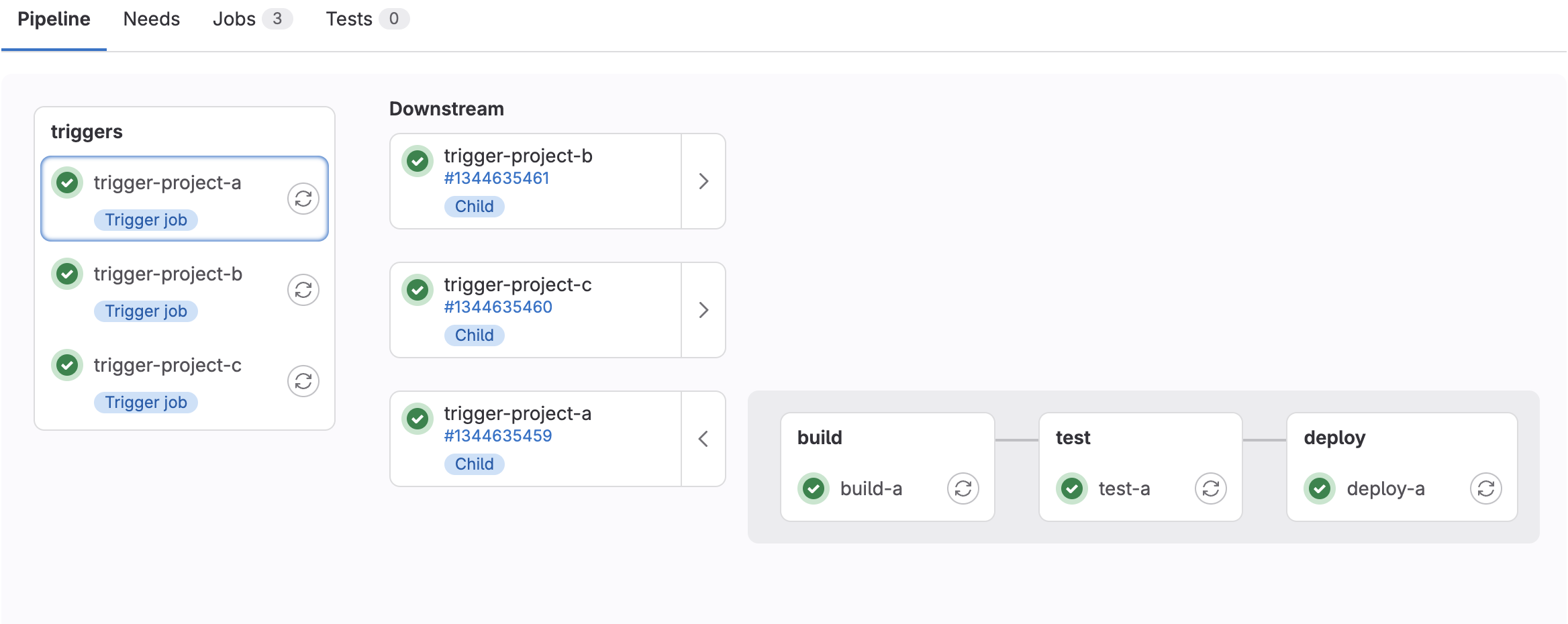Retry the trigger-project-c trigger job
The image size is (1568, 624).
(x=303, y=381)
